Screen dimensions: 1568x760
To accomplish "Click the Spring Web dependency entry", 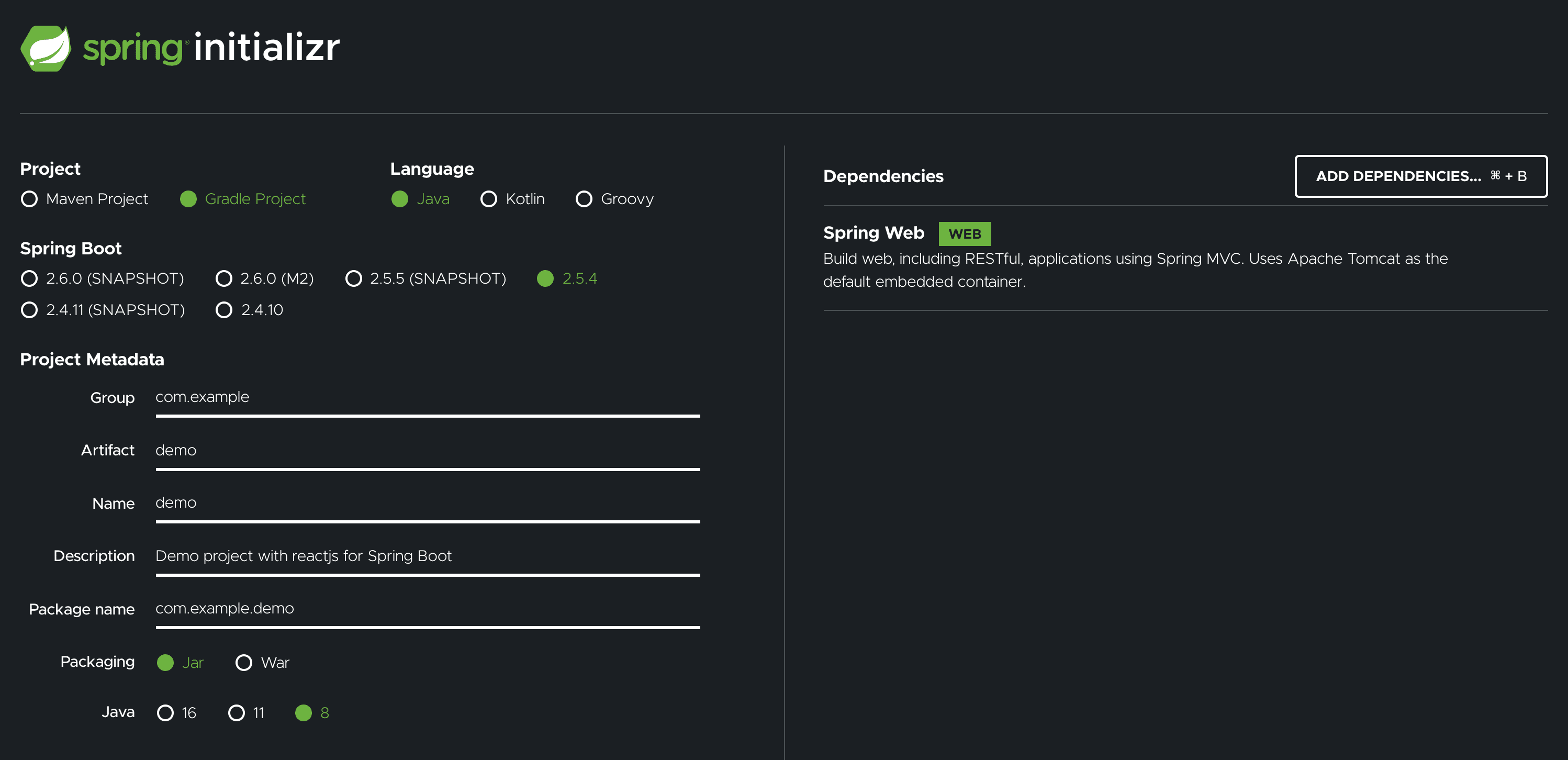I will [x=873, y=233].
